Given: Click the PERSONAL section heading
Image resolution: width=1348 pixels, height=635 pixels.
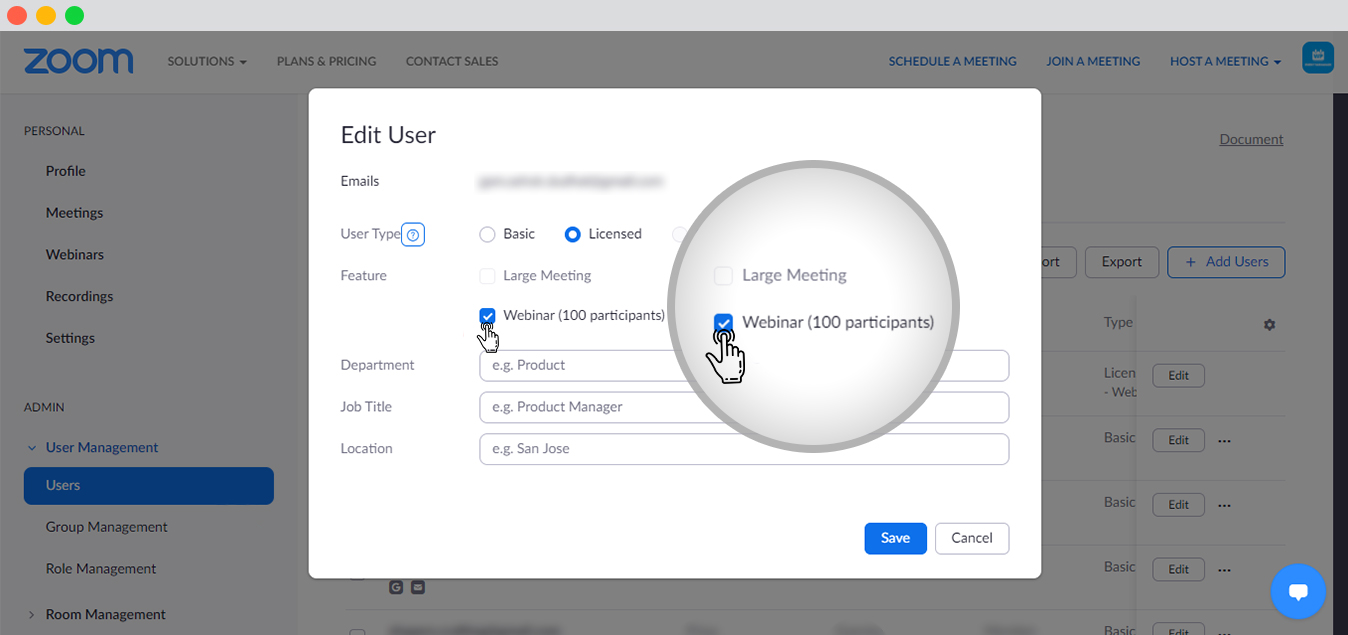Looking at the screenshot, I should click(x=54, y=131).
